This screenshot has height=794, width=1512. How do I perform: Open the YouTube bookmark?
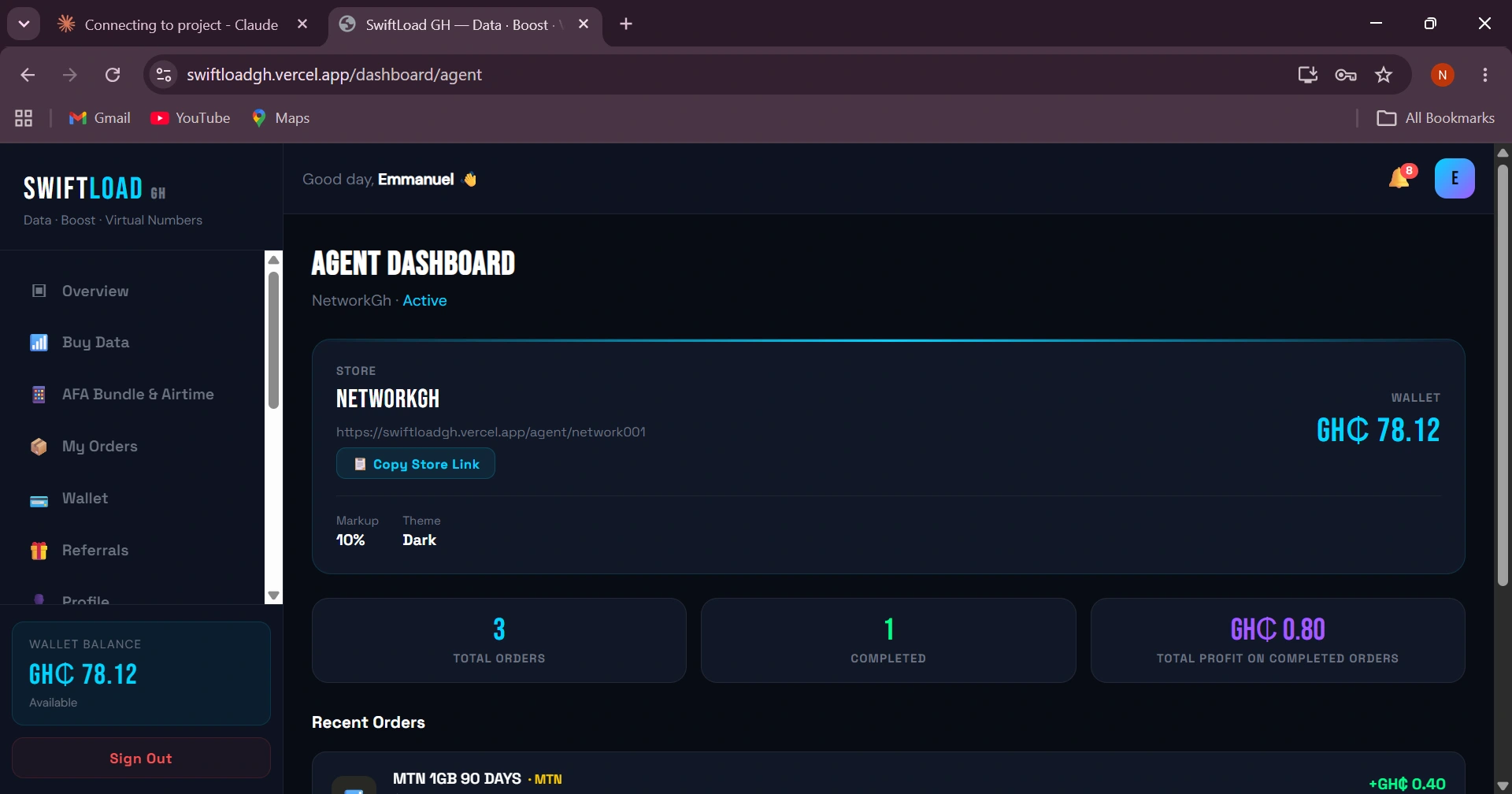click(191, 118)
